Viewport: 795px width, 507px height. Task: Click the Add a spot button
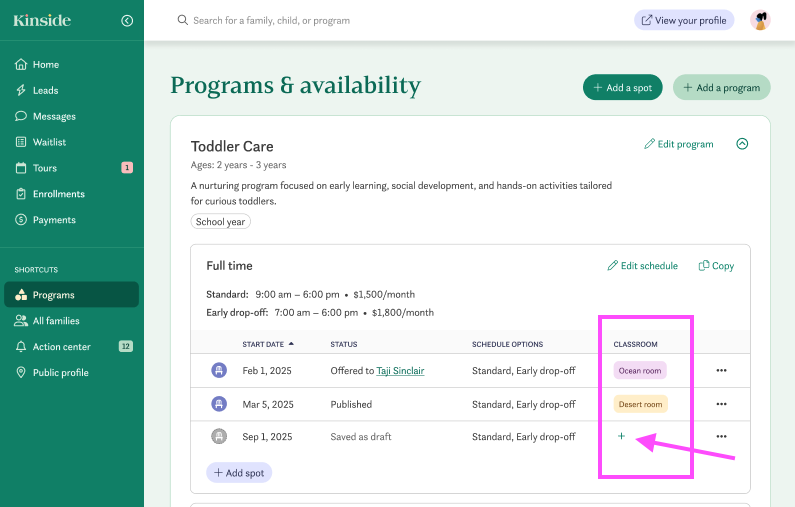[x=622, y=88]
